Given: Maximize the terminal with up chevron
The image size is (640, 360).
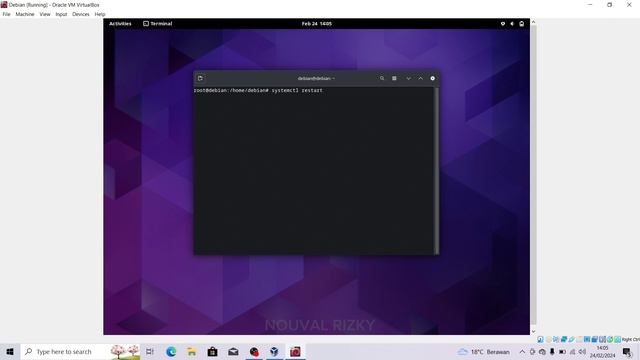Looking at the screenshot, I should 420,78.
